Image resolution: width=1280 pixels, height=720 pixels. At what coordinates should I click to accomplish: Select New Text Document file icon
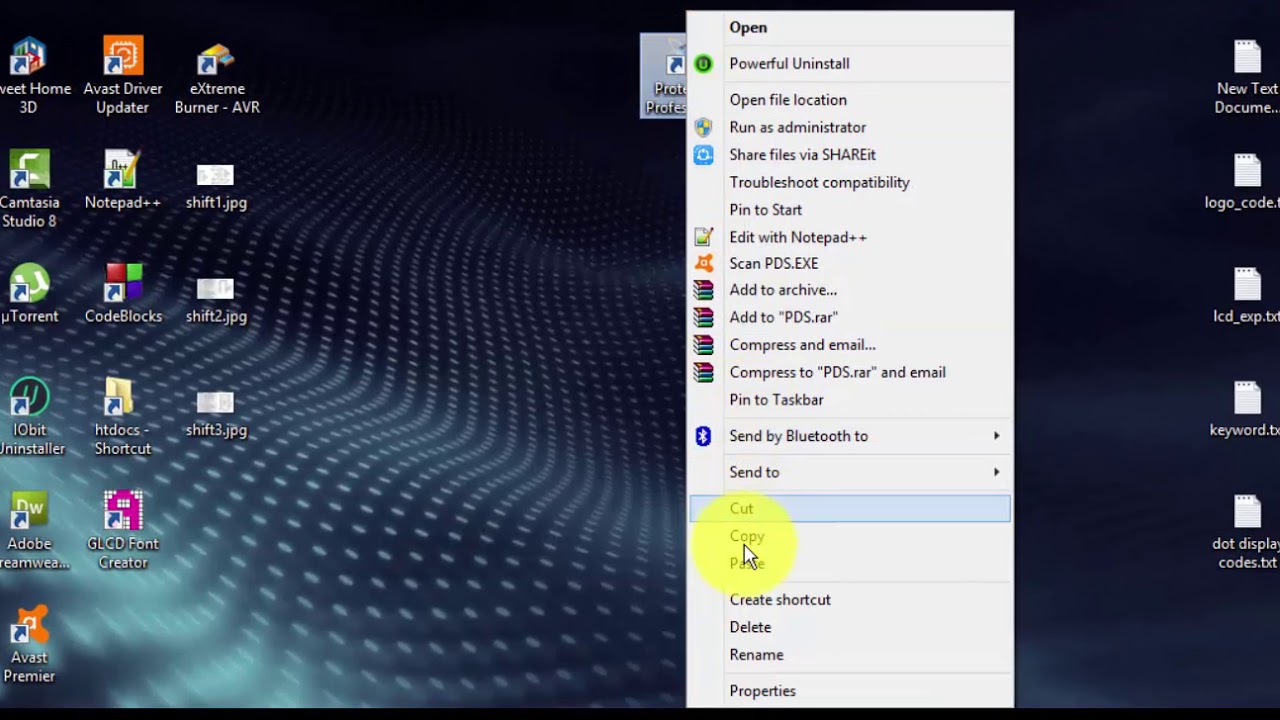pos(1247,78)
